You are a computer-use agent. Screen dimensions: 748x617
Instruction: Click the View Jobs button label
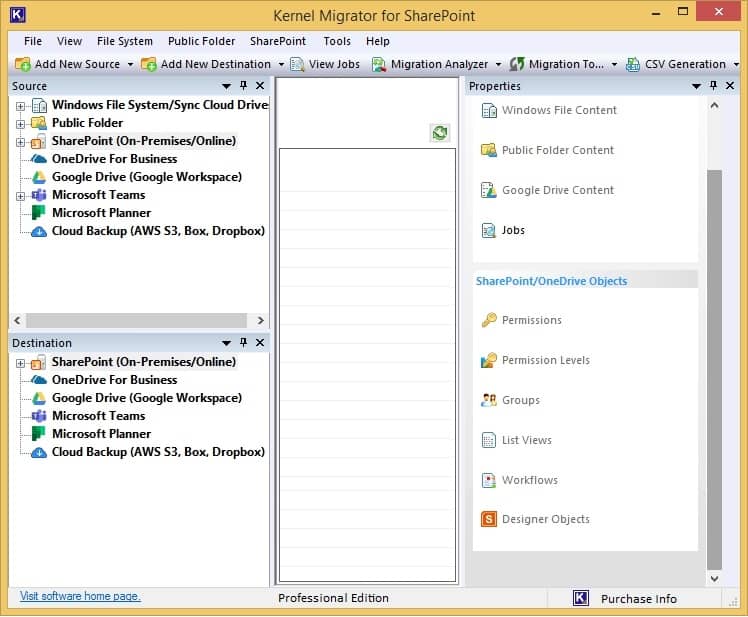pos(334,64)
